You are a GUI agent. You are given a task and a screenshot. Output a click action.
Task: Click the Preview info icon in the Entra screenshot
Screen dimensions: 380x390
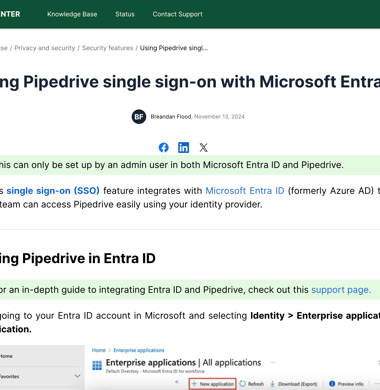(x=332, y=384)
